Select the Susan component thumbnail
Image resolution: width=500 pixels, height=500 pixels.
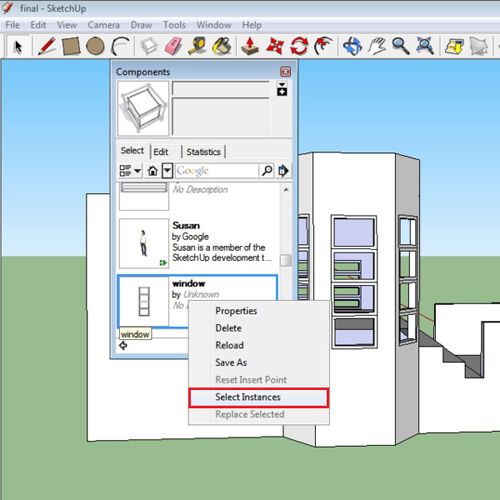tap(144, 243)
